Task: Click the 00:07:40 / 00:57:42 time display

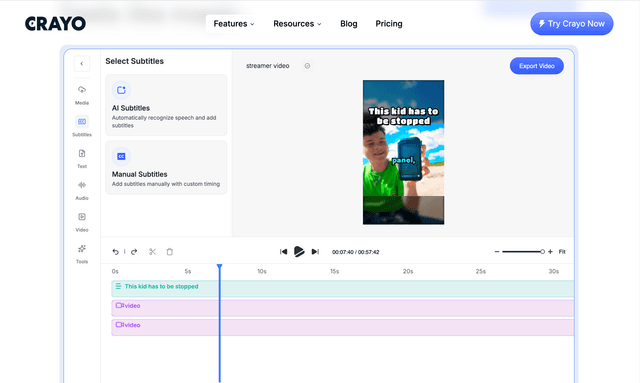Action: click(356, 252)
